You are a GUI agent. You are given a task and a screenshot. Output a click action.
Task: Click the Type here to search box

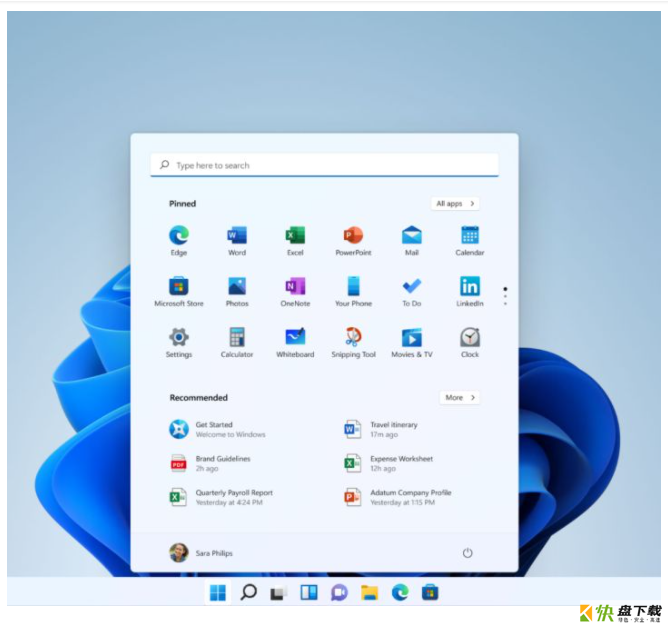click(x=325, y=165)
